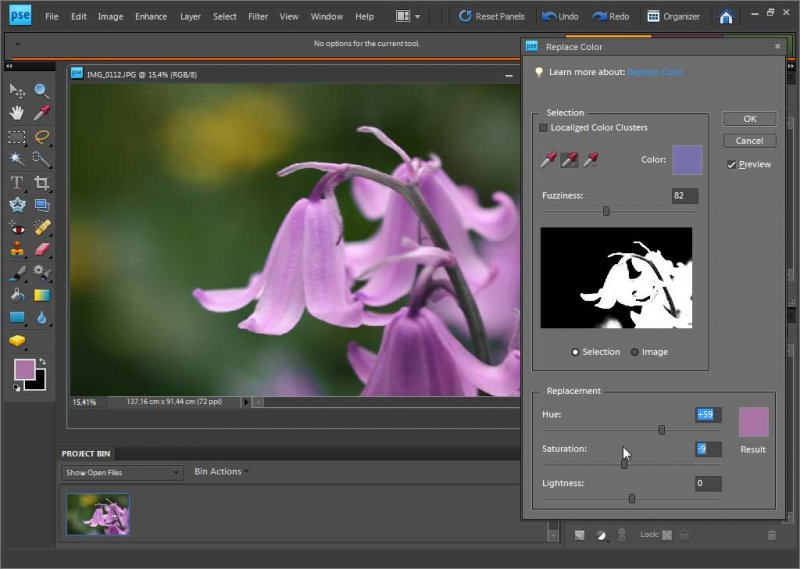This screenshot has height=569, width=800.
Task: Open the Enhance menu
Action: click(x=151, y=17)
